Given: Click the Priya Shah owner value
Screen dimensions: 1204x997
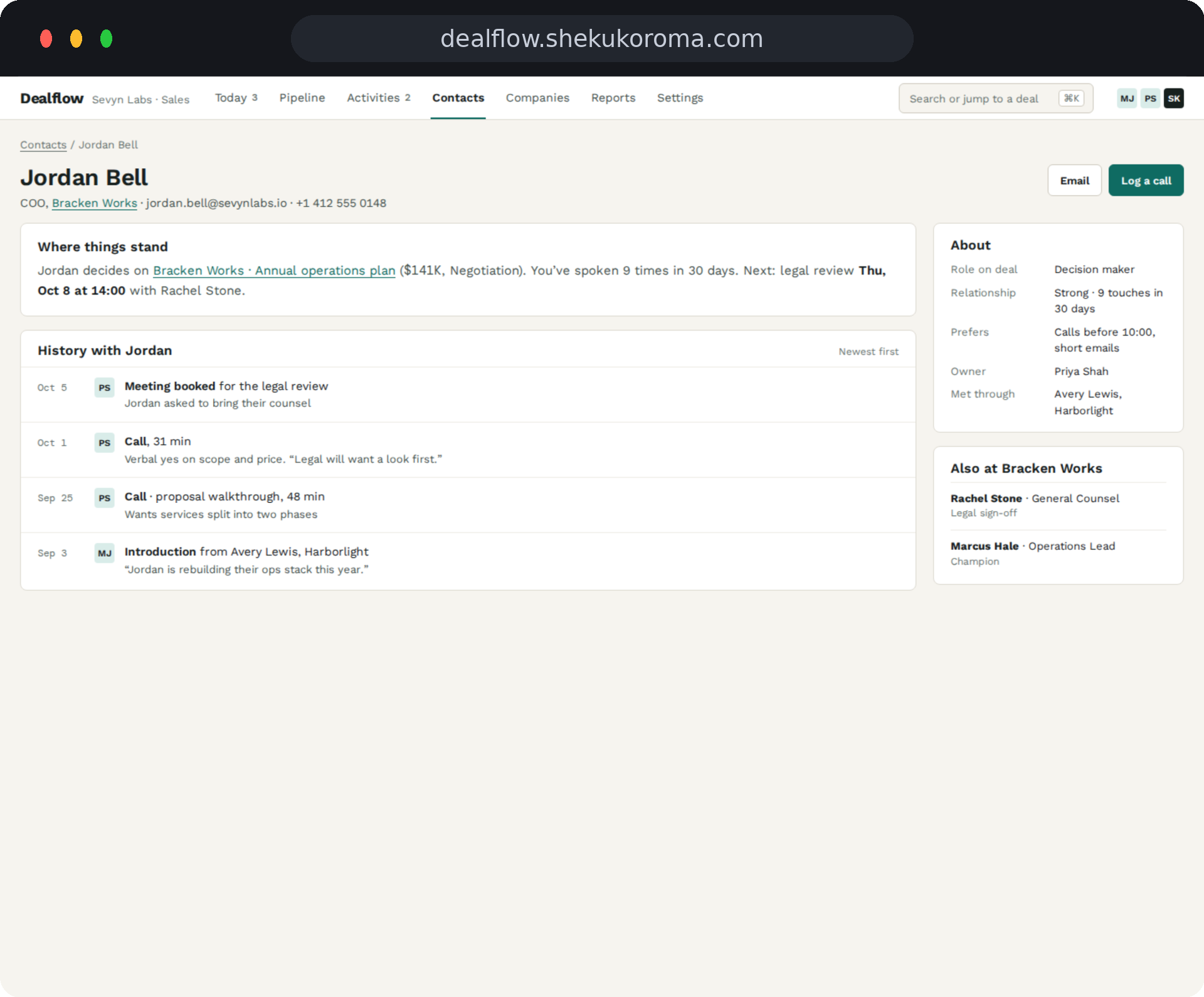Looking at the screenshot, I should tap(1081, 371).
